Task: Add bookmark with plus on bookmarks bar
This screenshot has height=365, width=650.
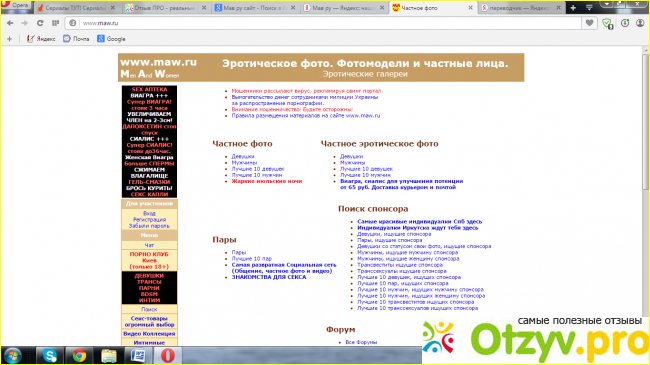Action: tap(9, 39)
